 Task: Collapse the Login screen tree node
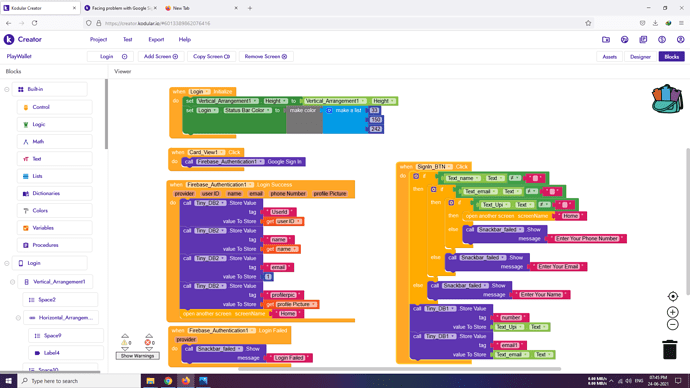(x=7, y=263)
